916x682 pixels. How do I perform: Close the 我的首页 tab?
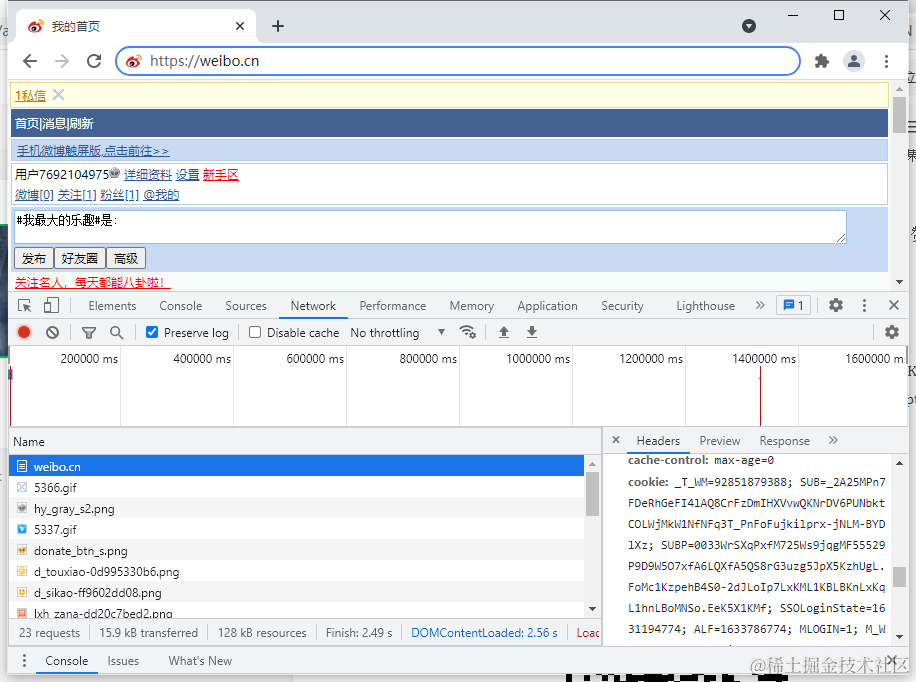[240, 26]
